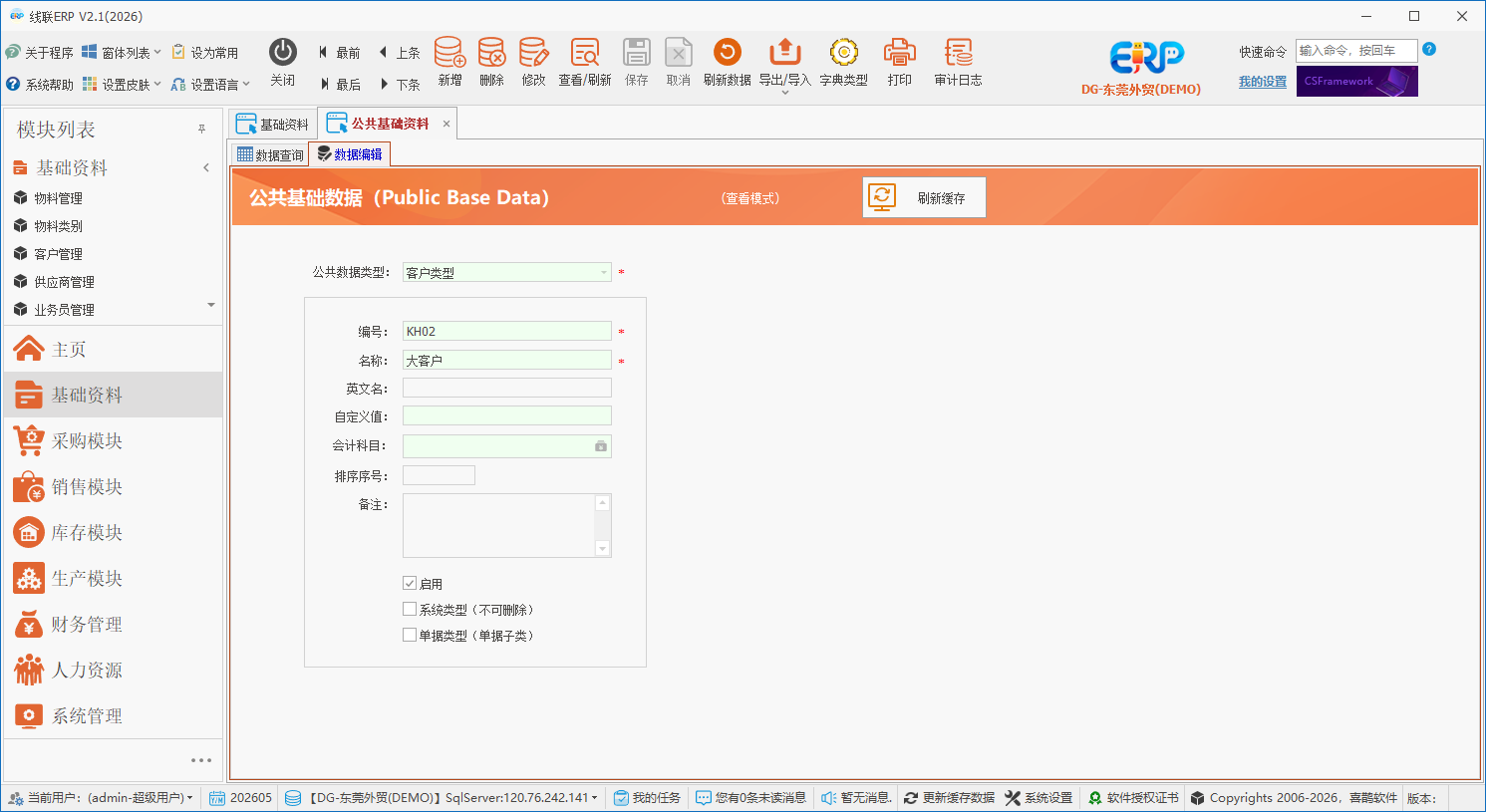Open 系统帮助 help menu item
The width and height of the screenshot is (1486, 812).
pyautogui.click(x=40, y=85)
